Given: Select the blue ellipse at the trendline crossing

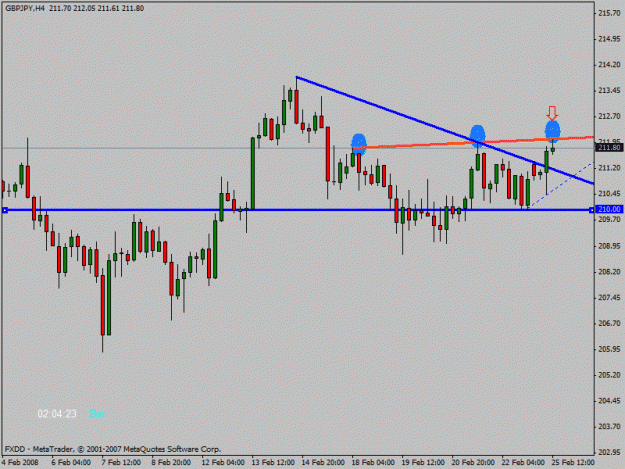Looking at the screenshot, I should tap(478, 136).
